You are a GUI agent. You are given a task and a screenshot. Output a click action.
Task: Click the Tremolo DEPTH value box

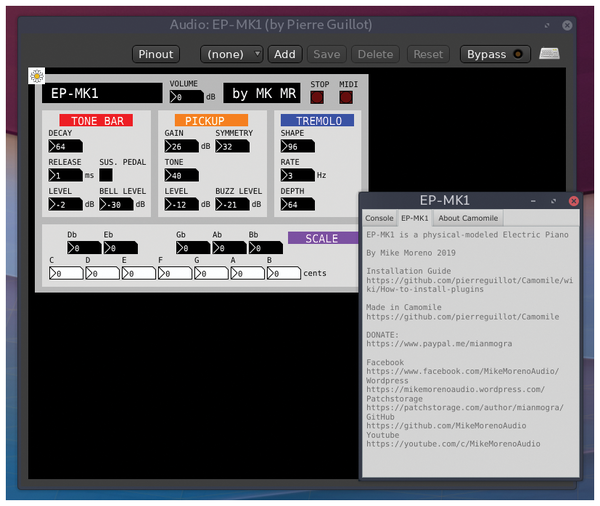(298, 204)
